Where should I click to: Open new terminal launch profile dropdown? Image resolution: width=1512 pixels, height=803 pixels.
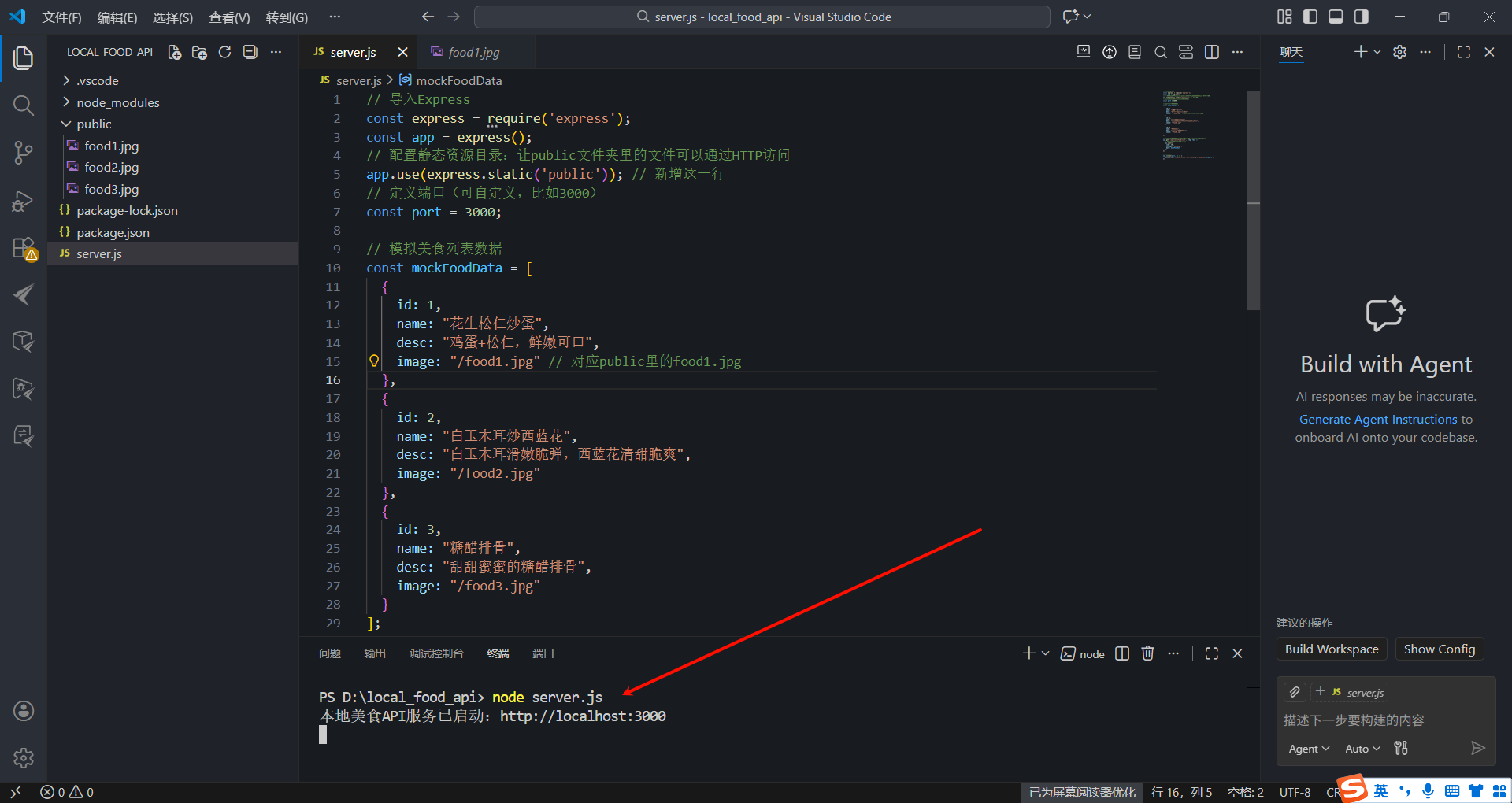point(1046,653)
